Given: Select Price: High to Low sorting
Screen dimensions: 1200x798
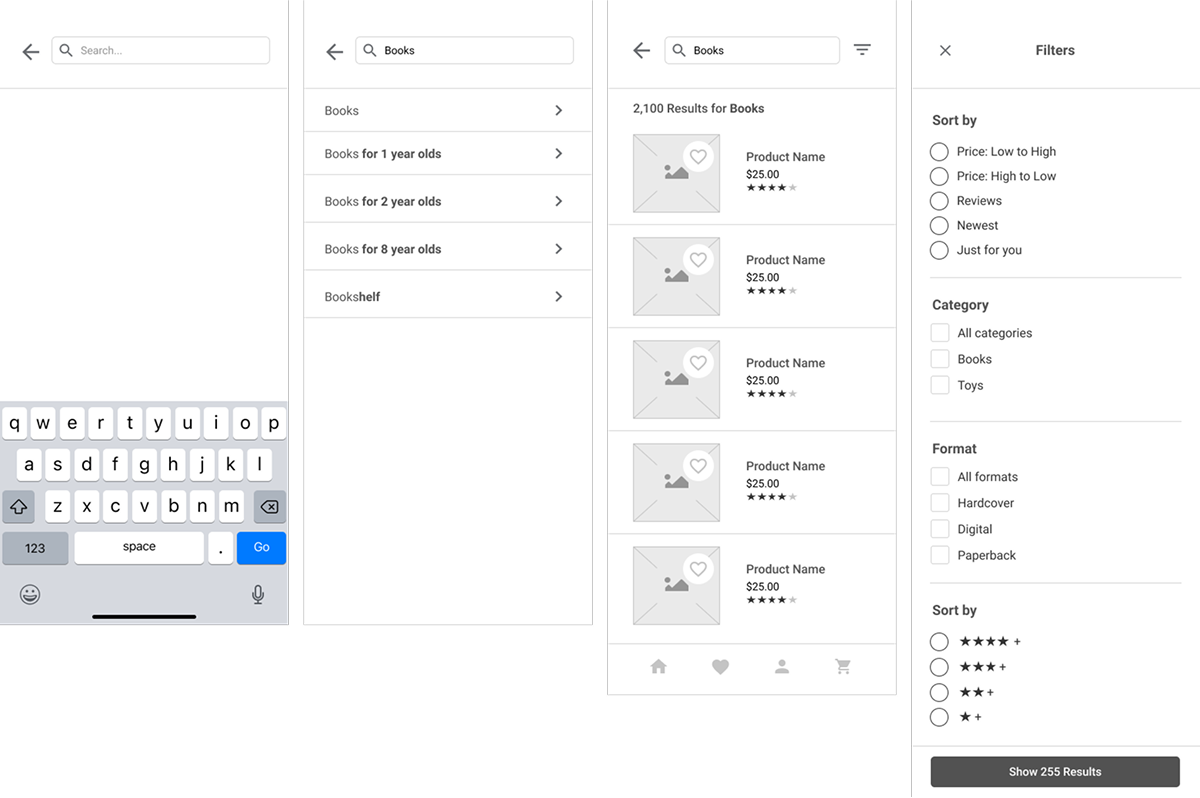Looking at the screenshot, I should (939, 177).
